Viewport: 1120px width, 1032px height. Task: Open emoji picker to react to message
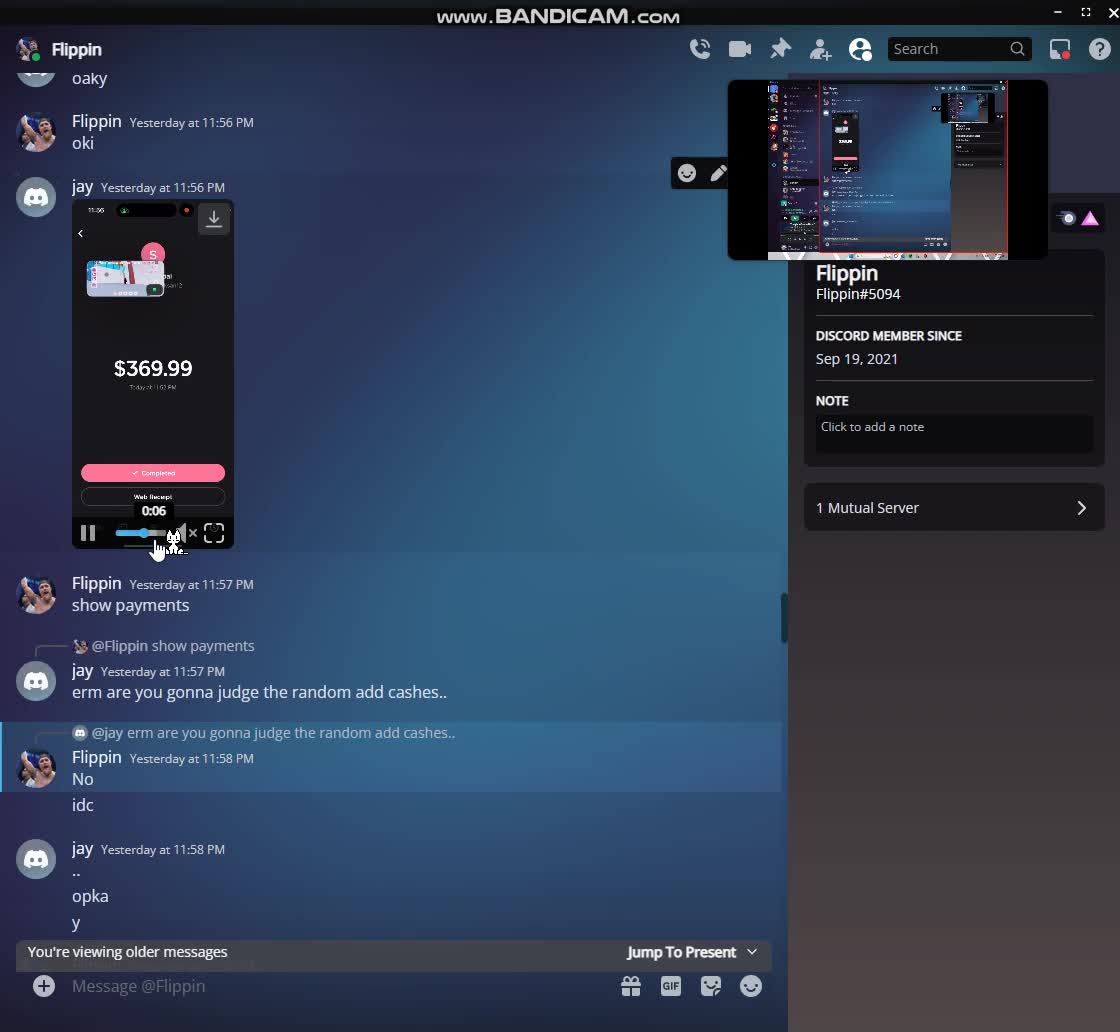(687, 173)
